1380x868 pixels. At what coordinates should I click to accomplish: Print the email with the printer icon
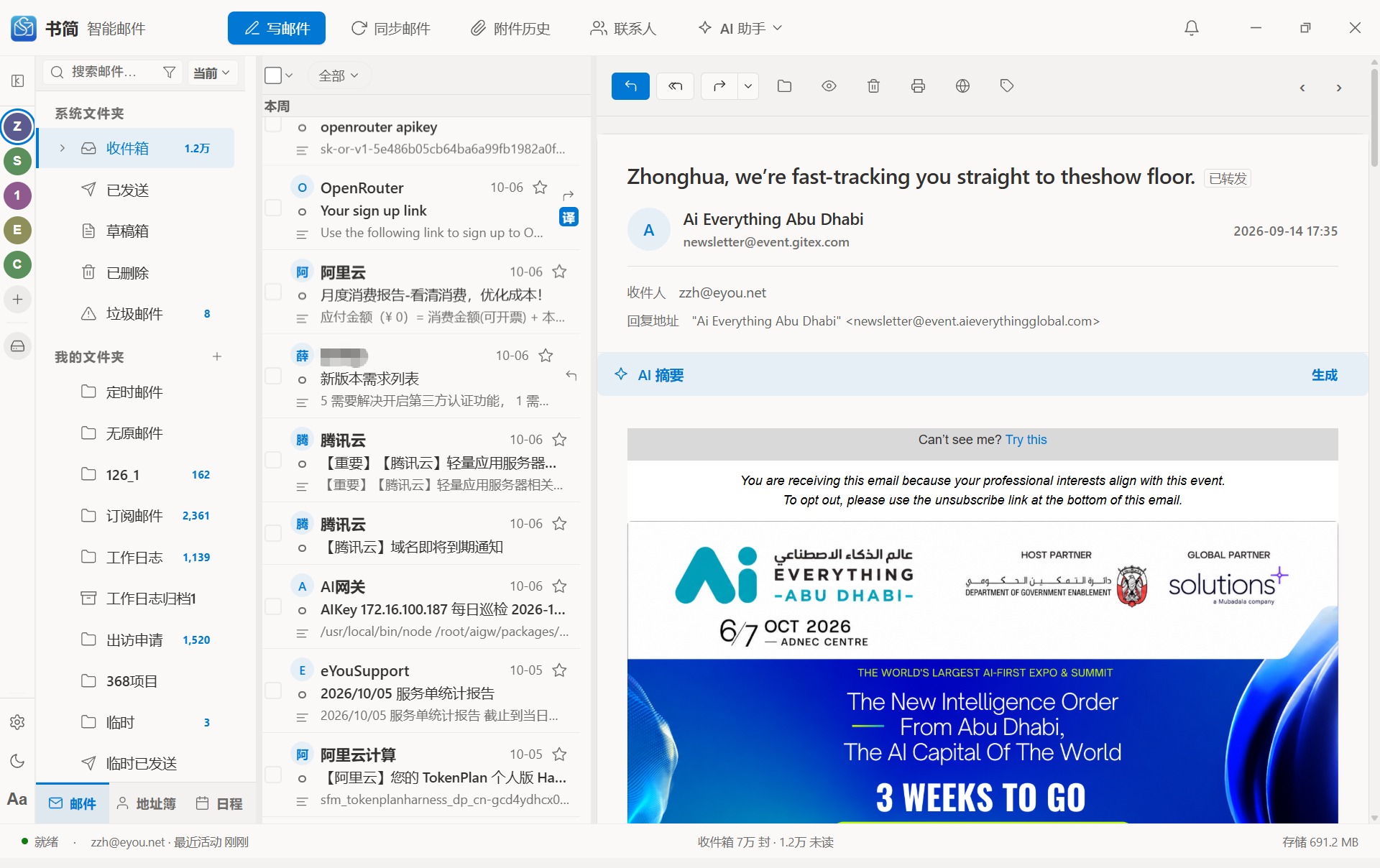pos(918,86)
